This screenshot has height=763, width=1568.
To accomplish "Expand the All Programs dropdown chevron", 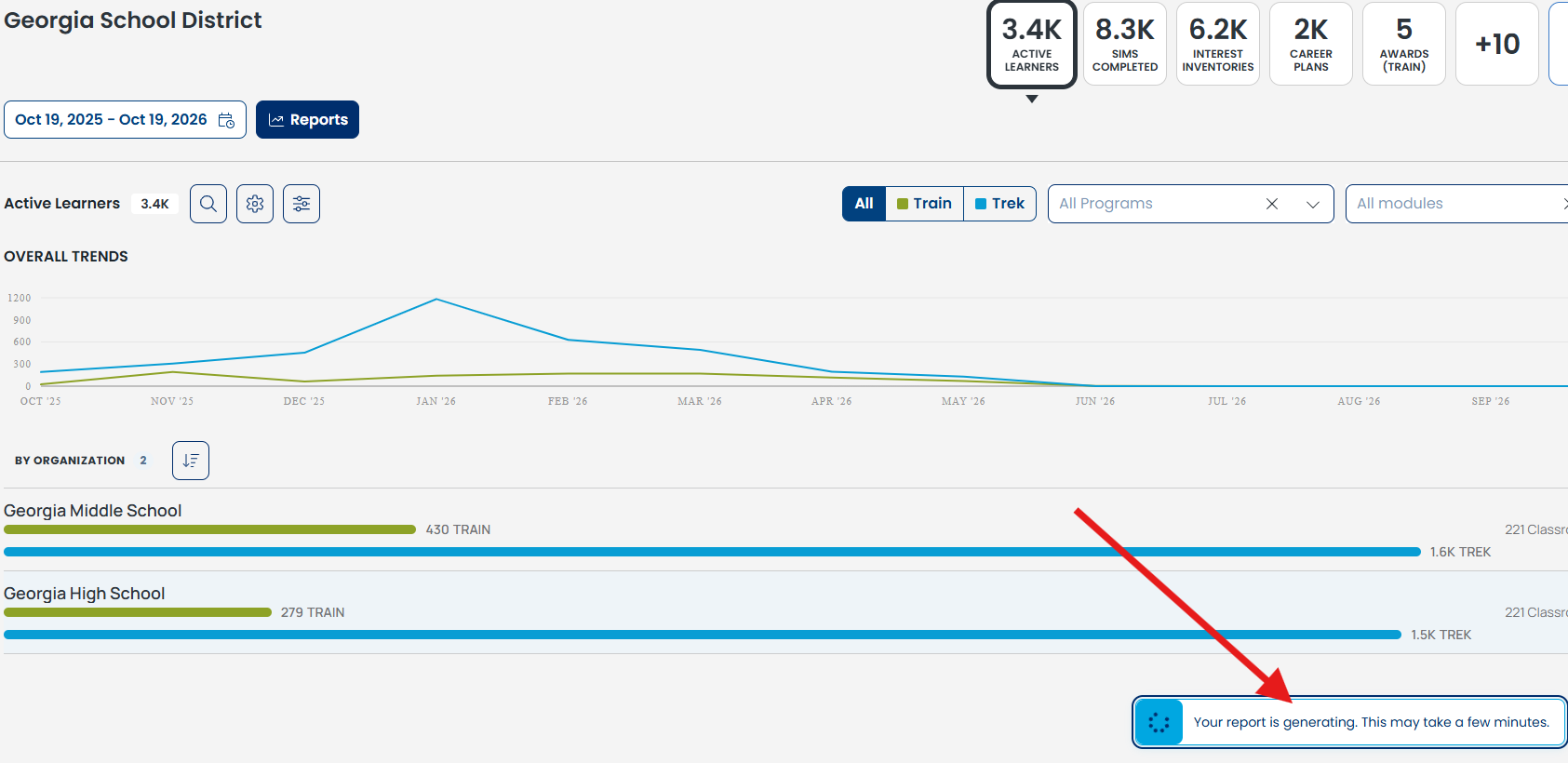I will [1313, 204].
